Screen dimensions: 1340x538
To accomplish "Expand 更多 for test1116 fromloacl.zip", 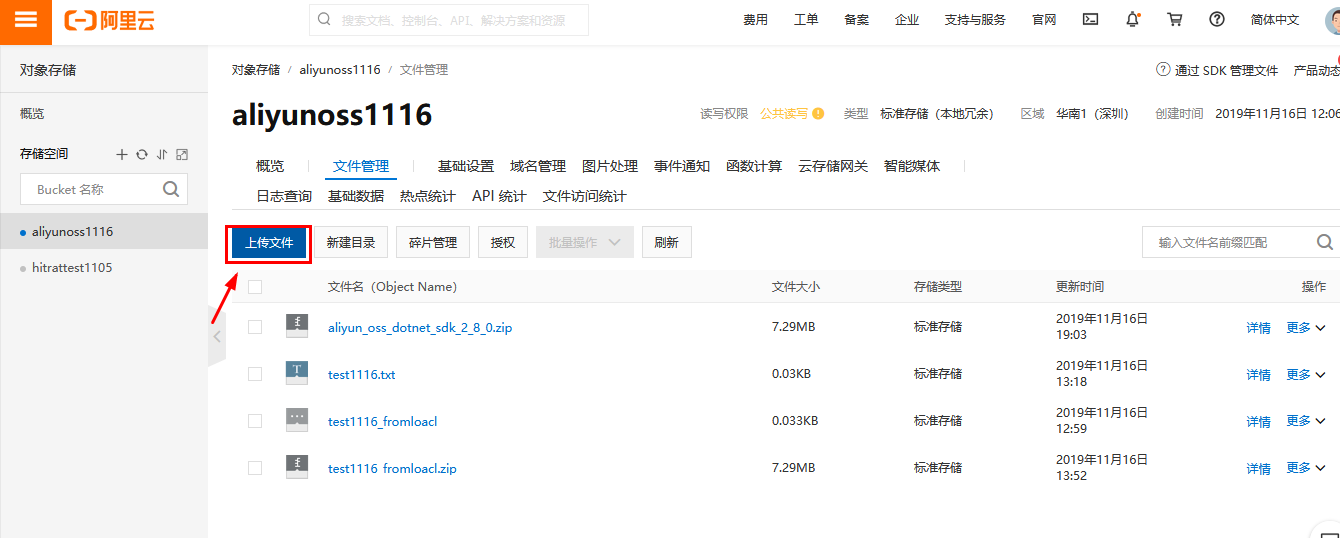I will [1305, 468].
